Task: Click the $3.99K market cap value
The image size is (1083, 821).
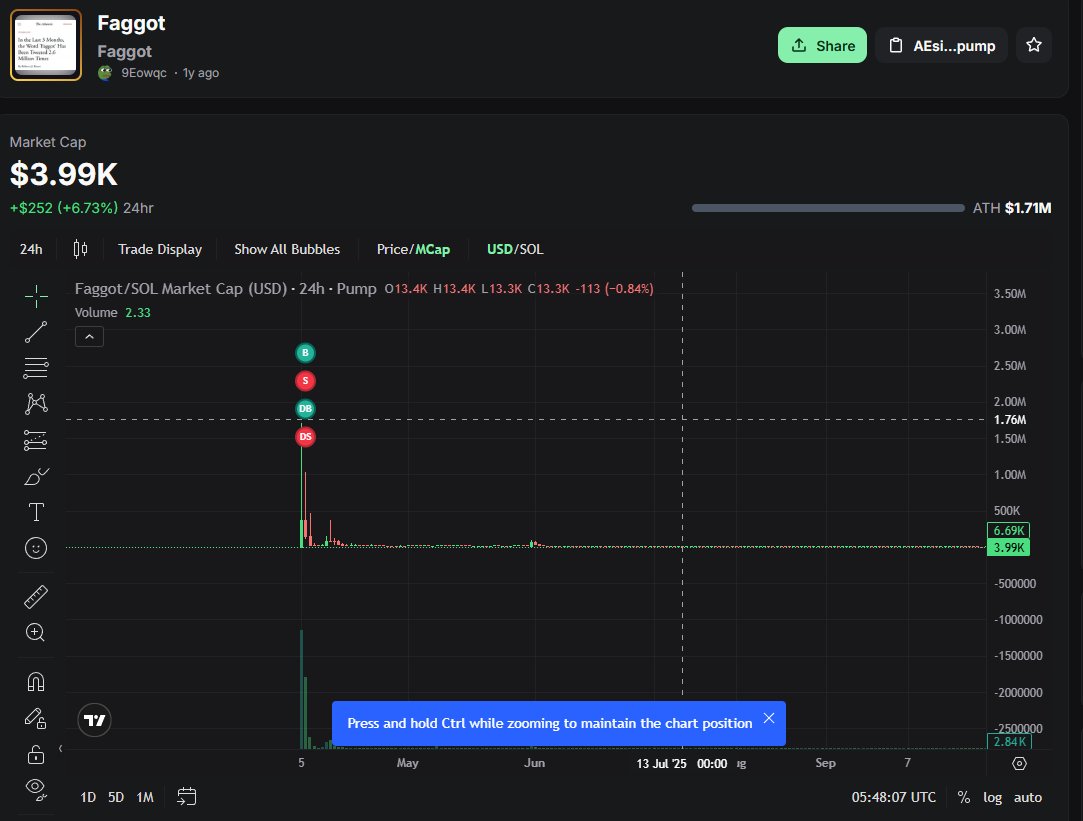Action: 64,174
